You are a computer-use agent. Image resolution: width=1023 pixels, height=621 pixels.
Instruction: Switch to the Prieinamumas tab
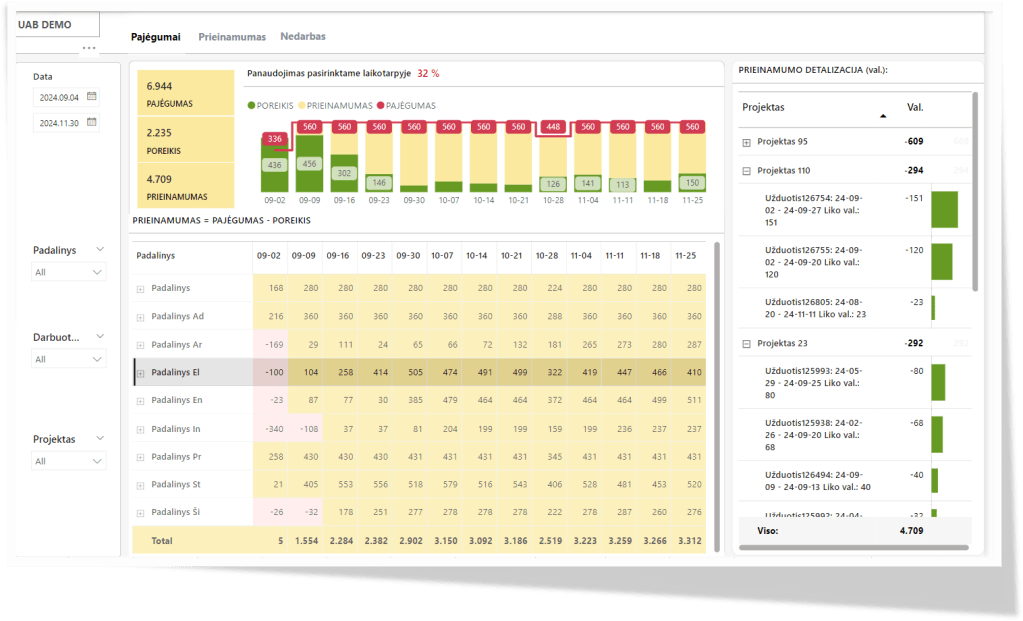(232, 37)
